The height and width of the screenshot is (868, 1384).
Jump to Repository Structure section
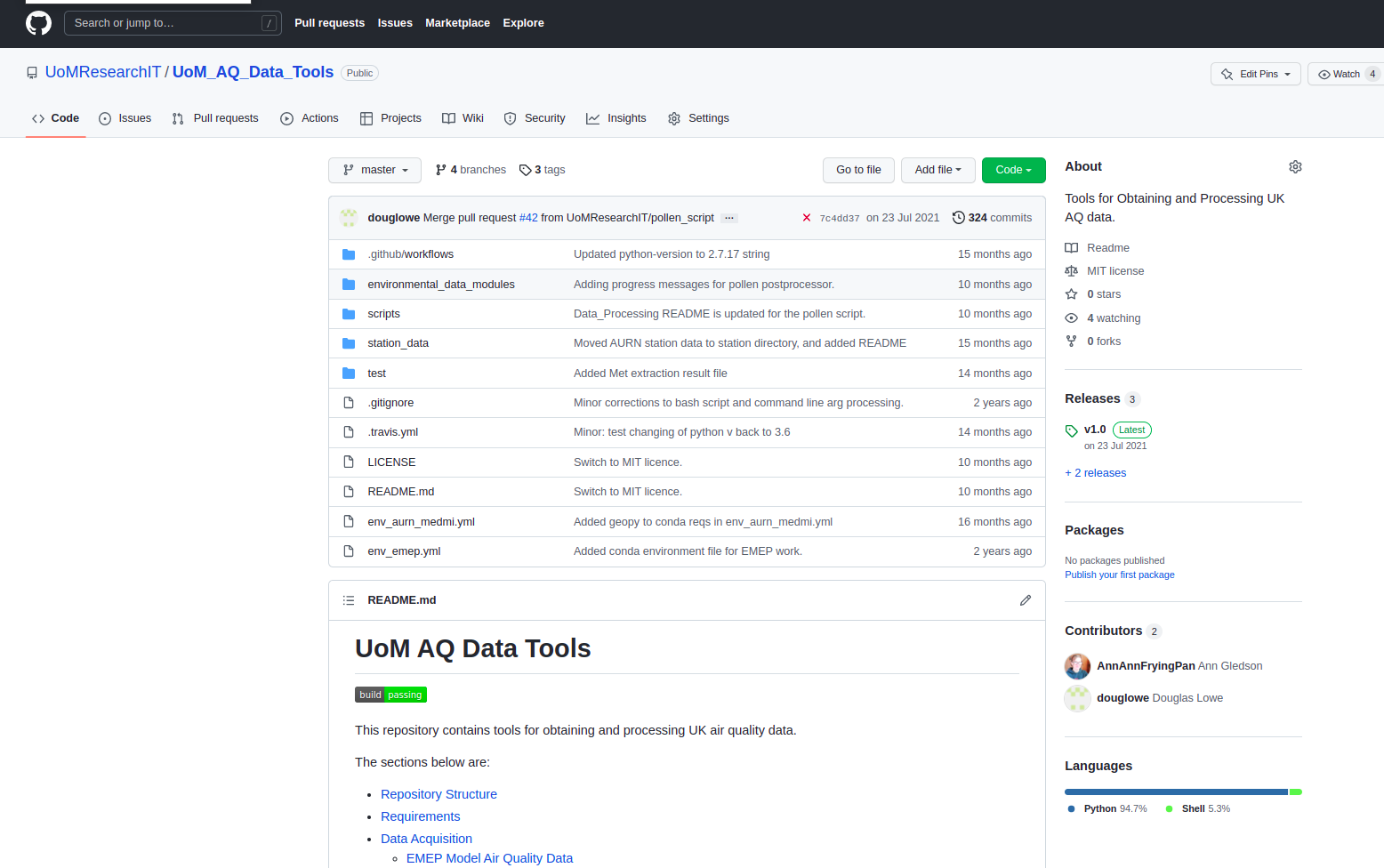tap(439, 794)
